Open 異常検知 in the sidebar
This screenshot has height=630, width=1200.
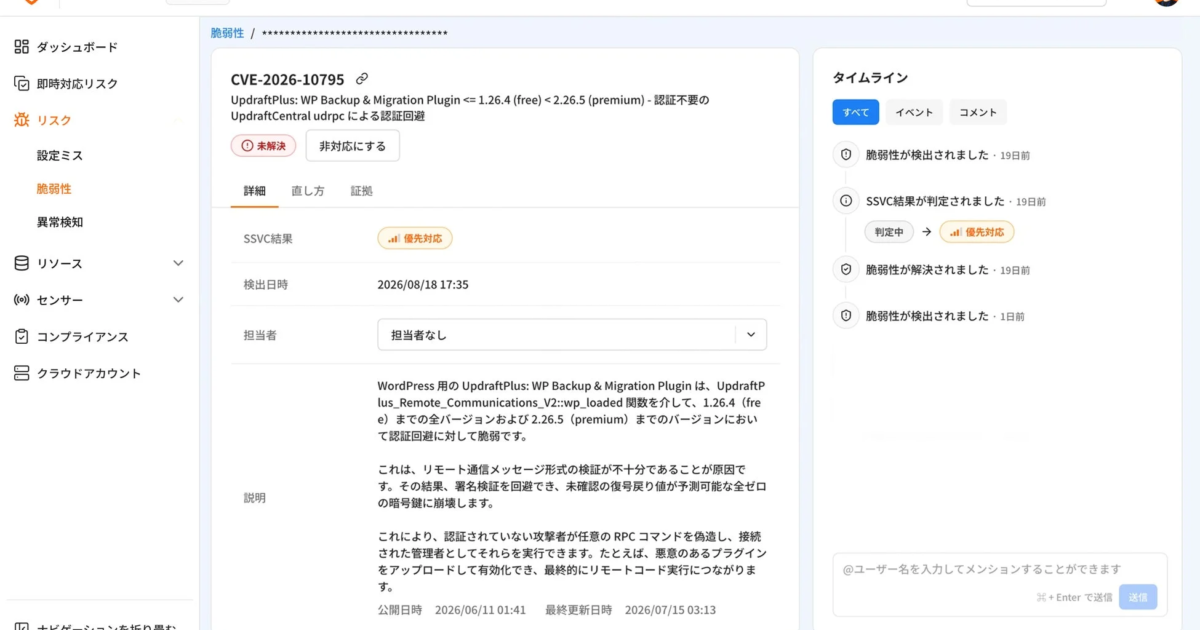60,222
